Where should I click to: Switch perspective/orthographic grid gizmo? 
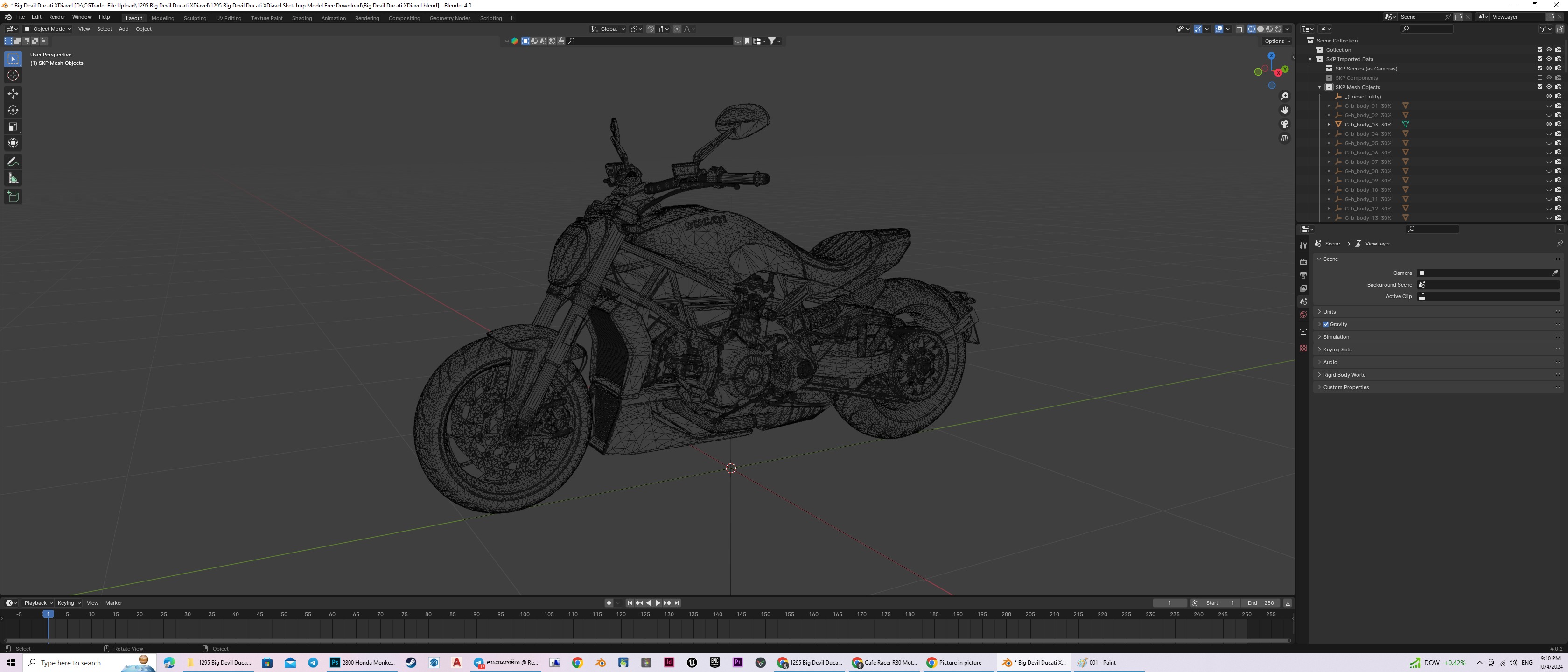pos(1284,138)
